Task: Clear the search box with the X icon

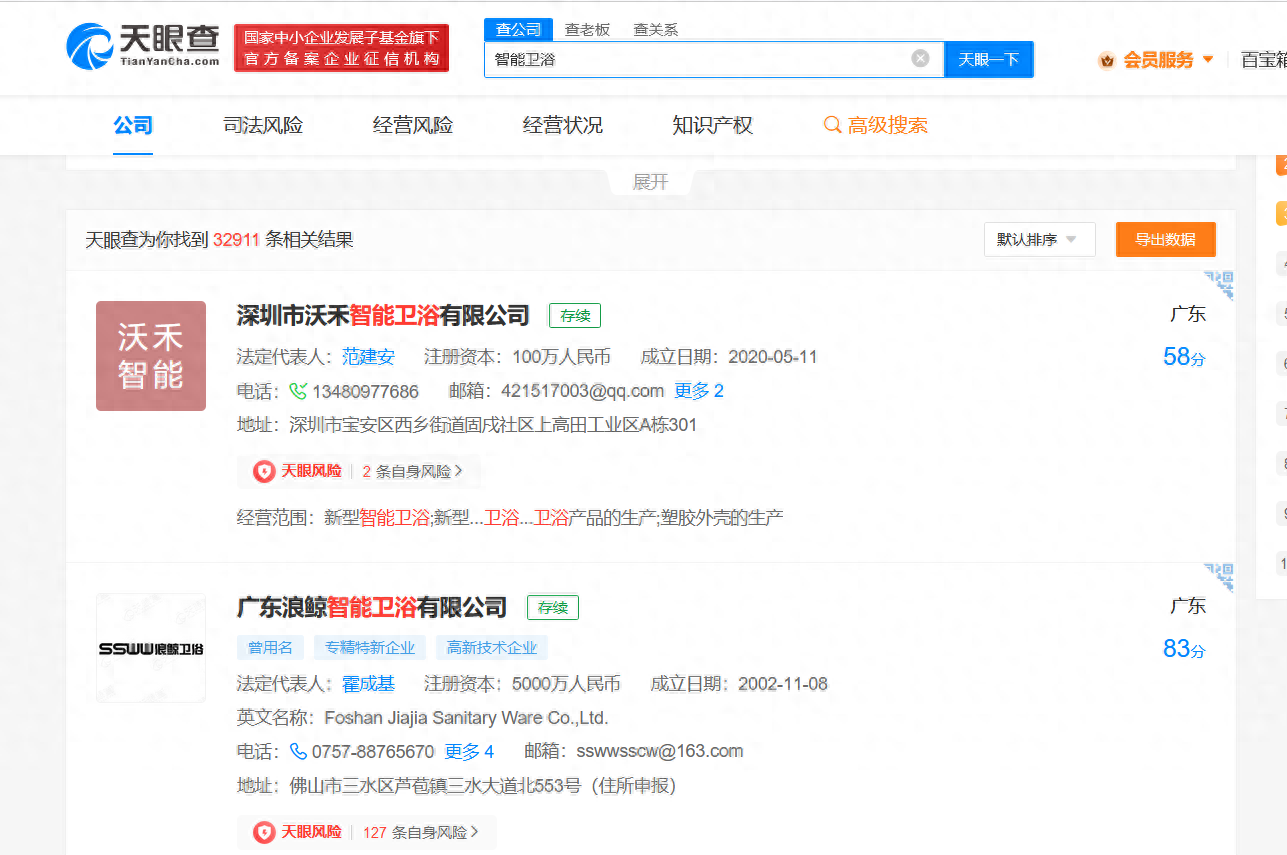Action: (x=920, y=59)
